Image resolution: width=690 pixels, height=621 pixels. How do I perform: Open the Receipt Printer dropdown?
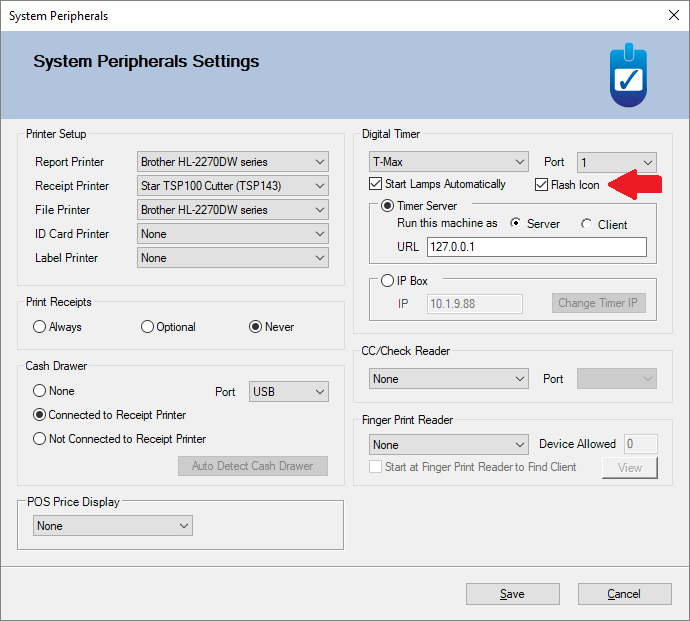click(233, 186)
